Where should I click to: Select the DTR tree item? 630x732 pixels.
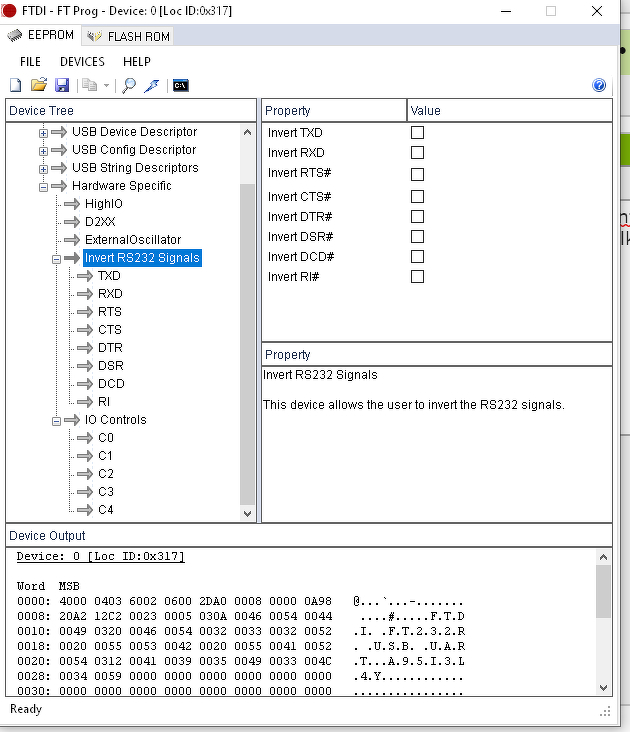tap(110, 348)
